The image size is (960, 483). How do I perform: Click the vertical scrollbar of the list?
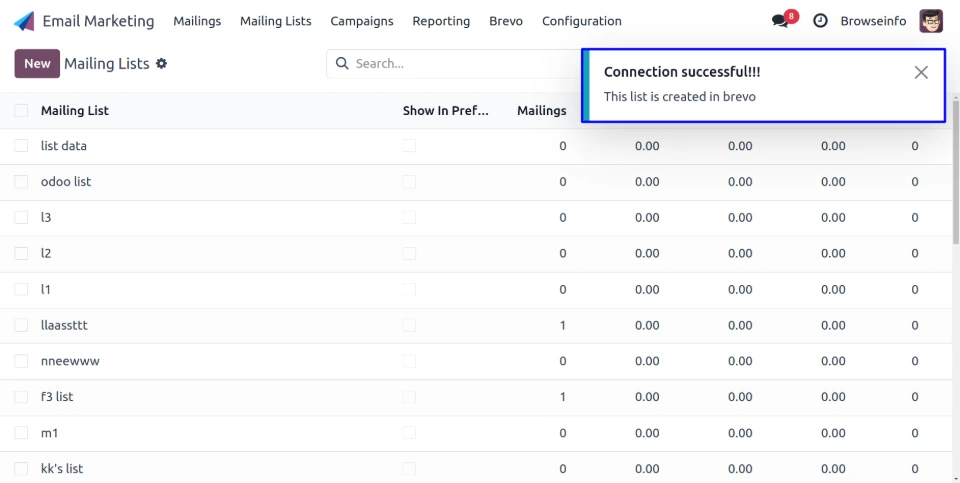click(x=955, y=190)
